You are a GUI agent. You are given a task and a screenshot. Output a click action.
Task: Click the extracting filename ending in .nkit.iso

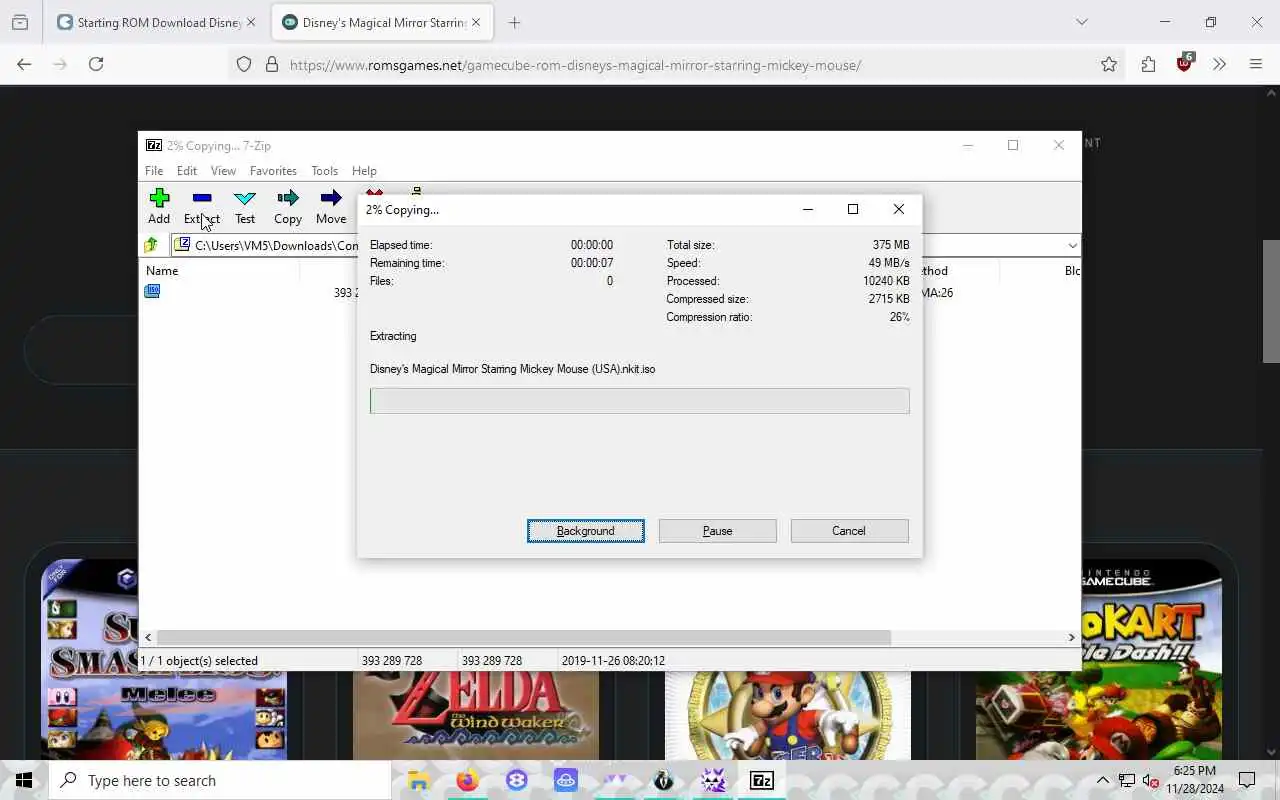tap(512, 369)
